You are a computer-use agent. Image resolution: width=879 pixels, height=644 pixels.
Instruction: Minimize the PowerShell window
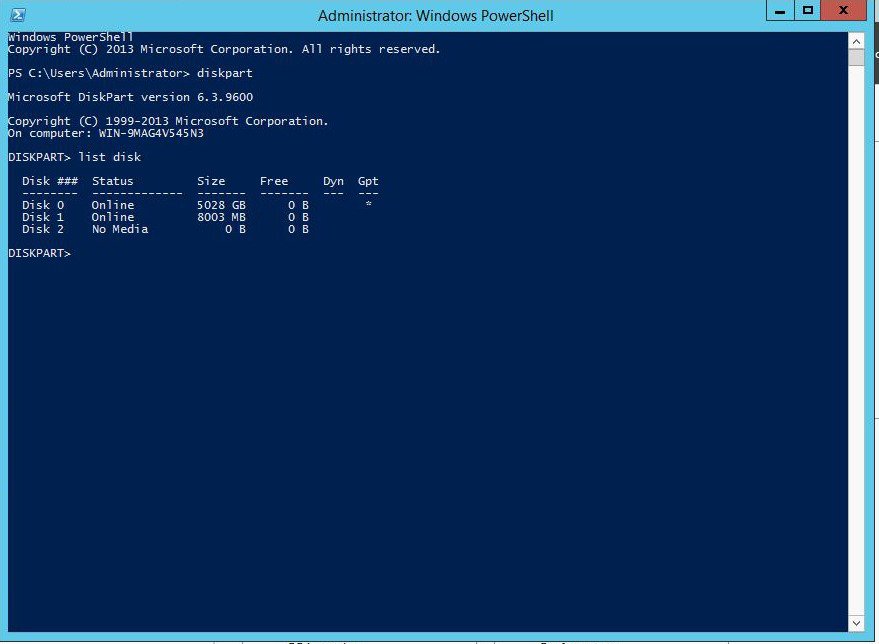780,11
